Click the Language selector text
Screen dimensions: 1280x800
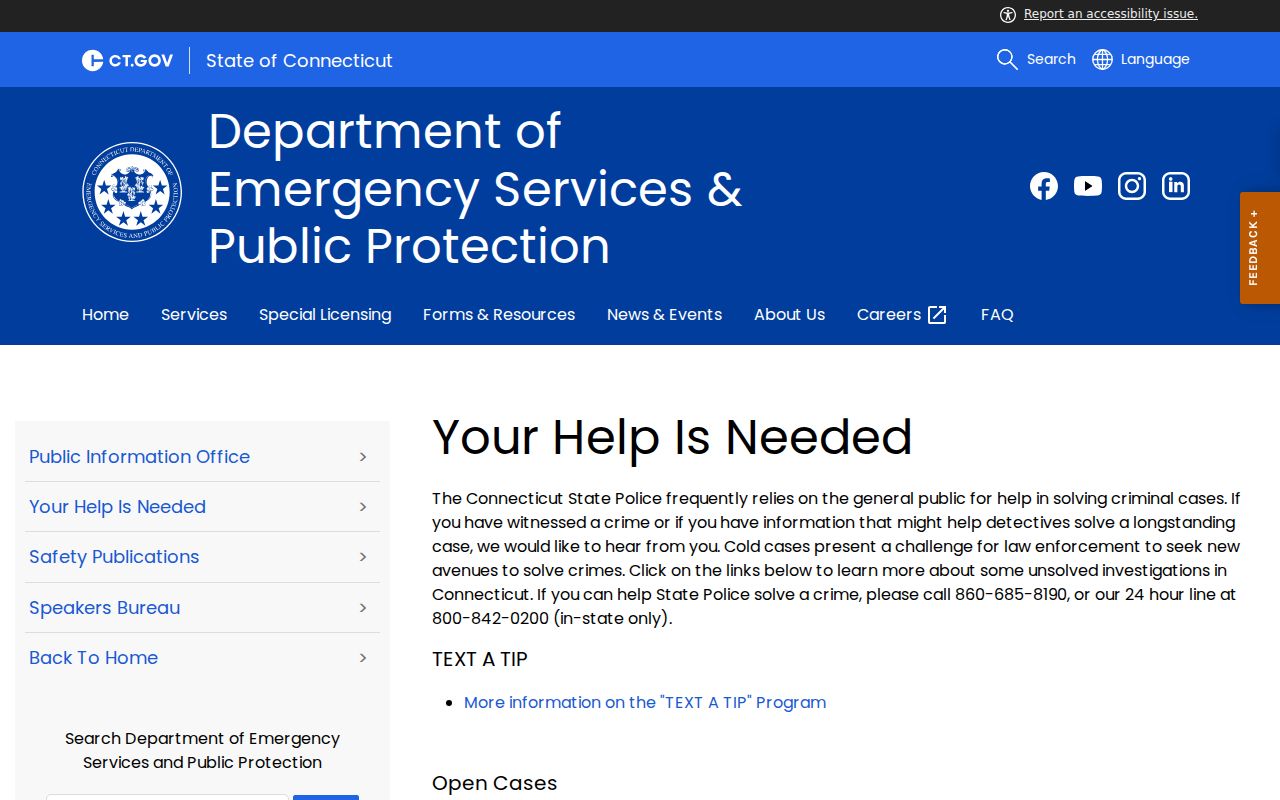click(1155, 59)
